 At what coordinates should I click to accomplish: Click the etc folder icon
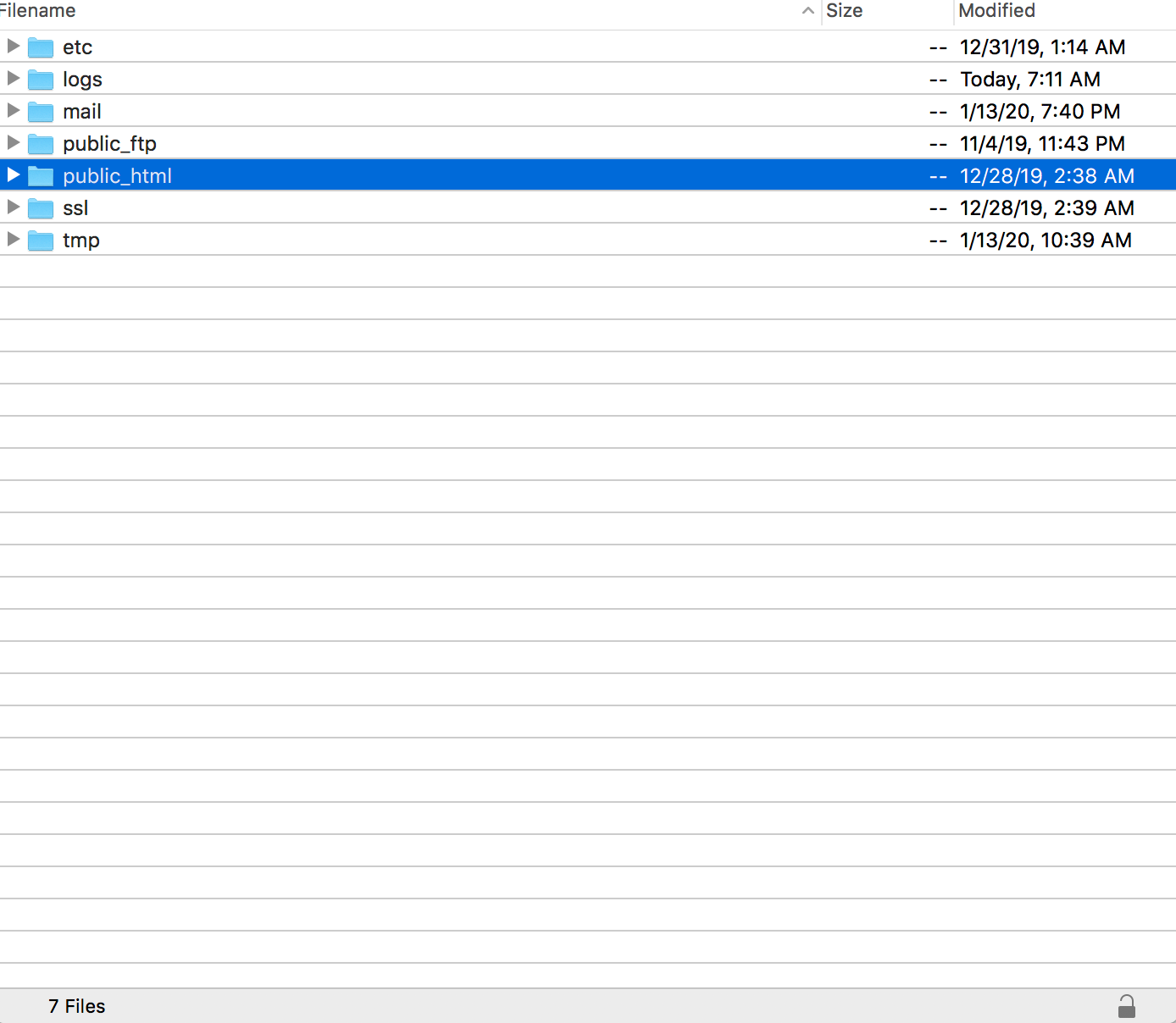[x=41, y=47]
